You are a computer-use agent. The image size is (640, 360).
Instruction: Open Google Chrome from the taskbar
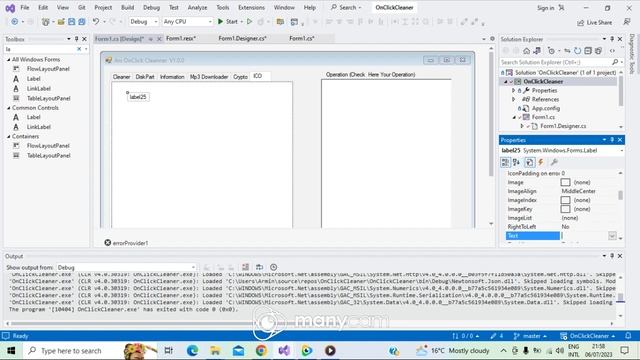(261, 350)
